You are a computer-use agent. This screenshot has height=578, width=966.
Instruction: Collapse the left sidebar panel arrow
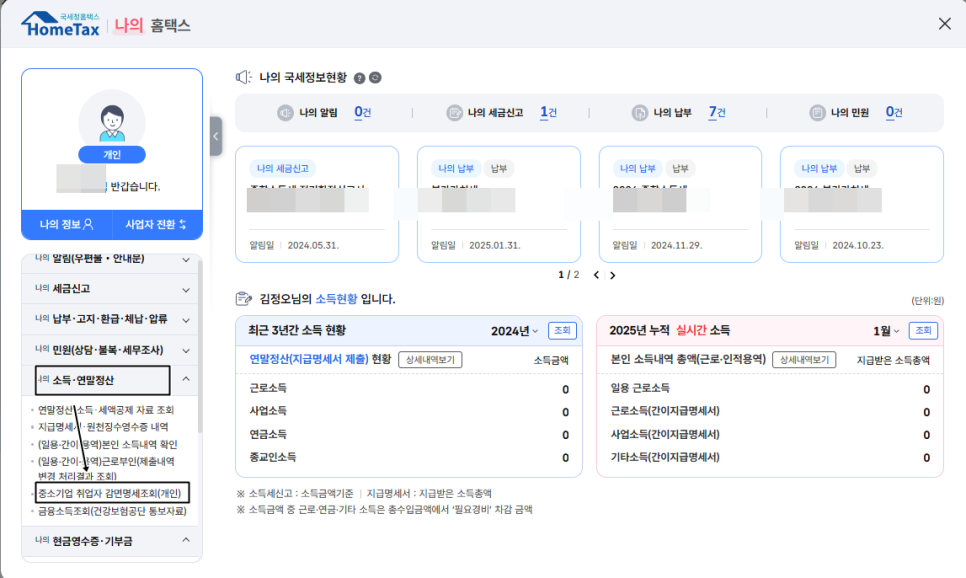[216, 137]
